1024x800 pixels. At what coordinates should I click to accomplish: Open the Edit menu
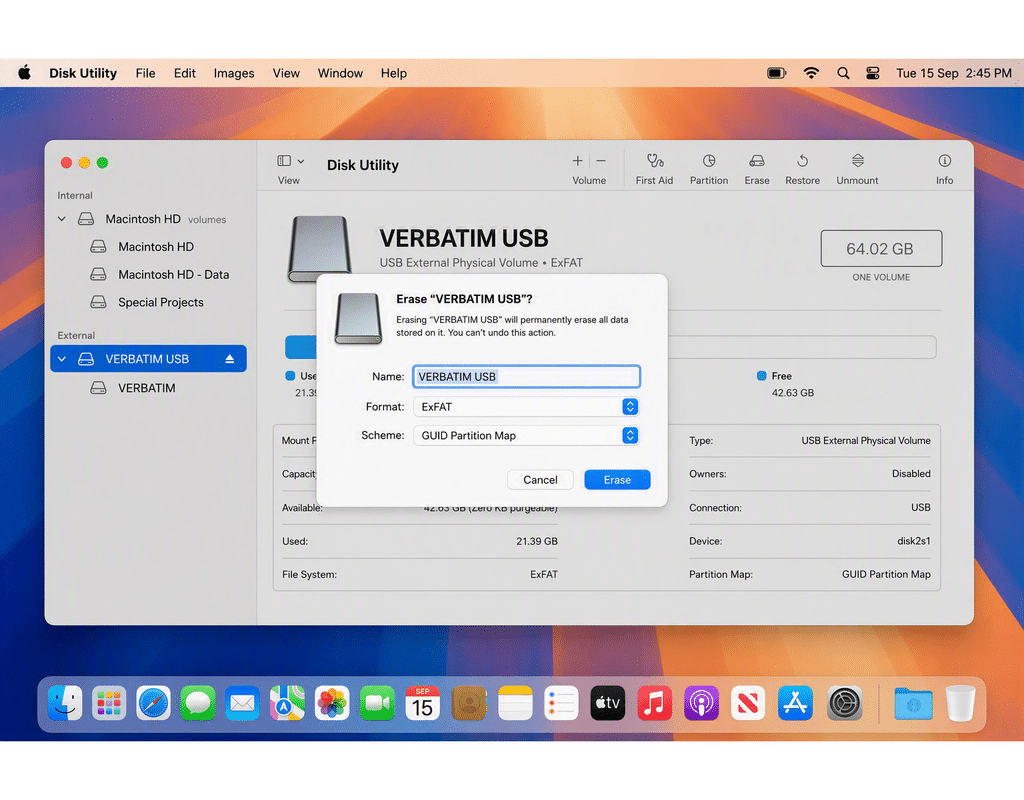[x=184, y=73]
